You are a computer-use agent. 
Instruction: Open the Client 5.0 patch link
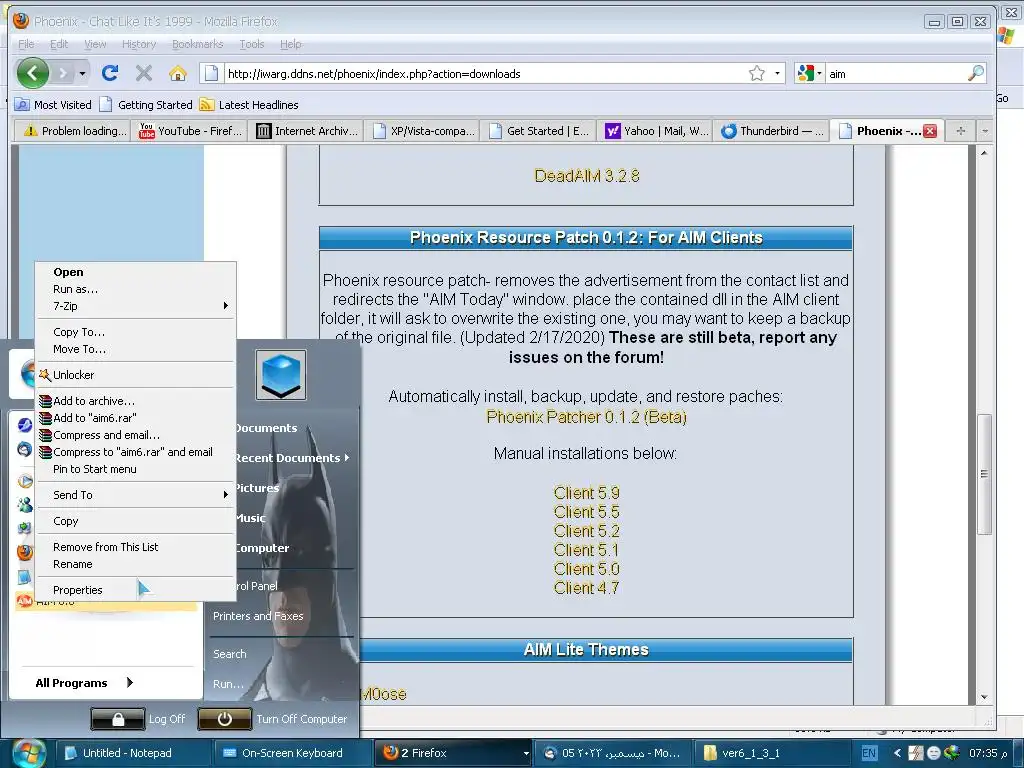(x=586, y=568)
